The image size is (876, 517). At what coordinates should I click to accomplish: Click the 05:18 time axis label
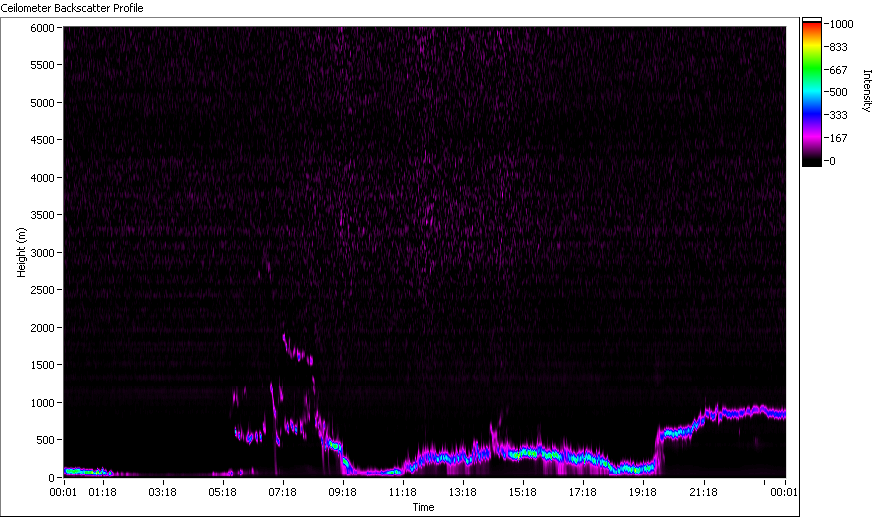222,492
